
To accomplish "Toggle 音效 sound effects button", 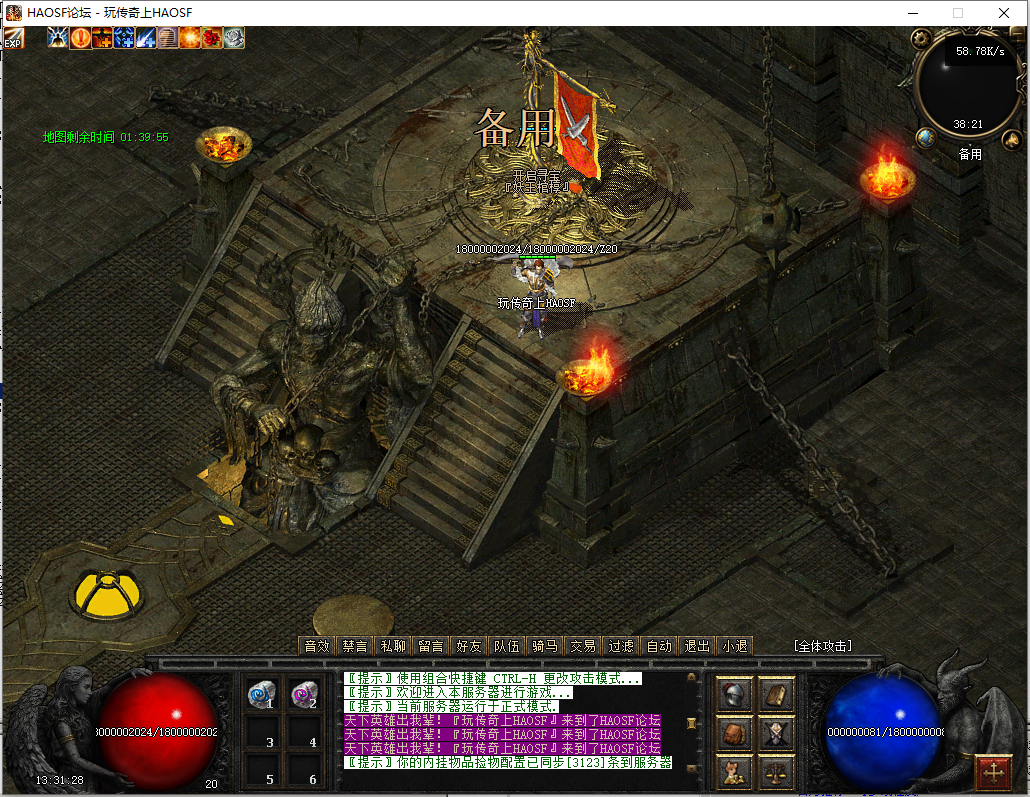I will 317,646.
